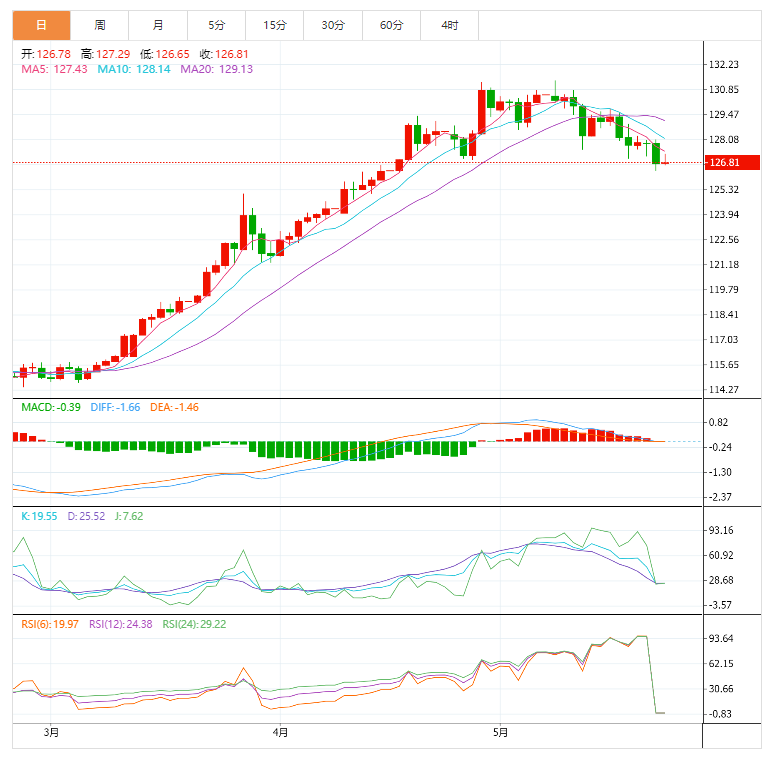Click the 28.68 KDJ axis label
The width and height of the screenshot is (772, 759).
[x=721, y=580]
